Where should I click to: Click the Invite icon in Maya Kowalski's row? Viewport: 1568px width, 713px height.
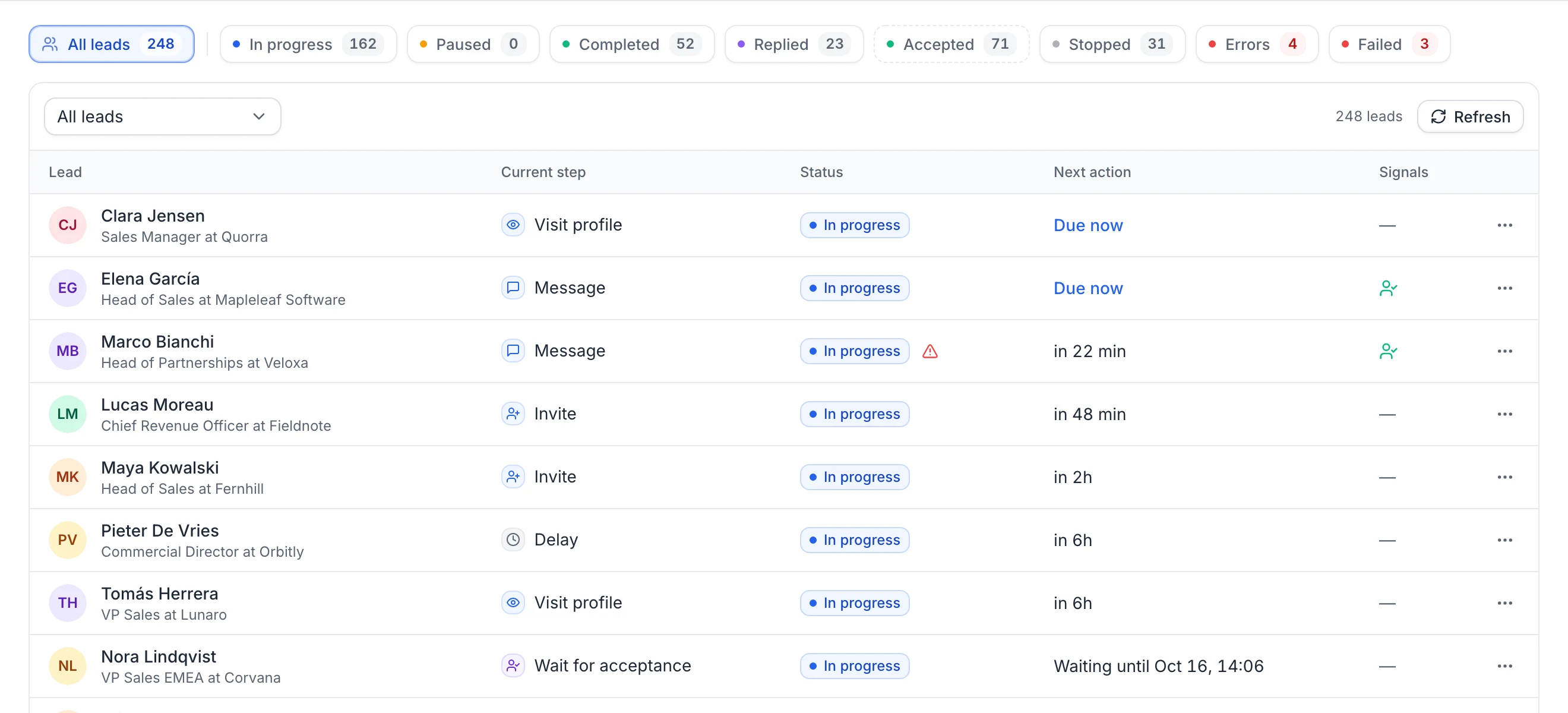click(x=513, y=477)
